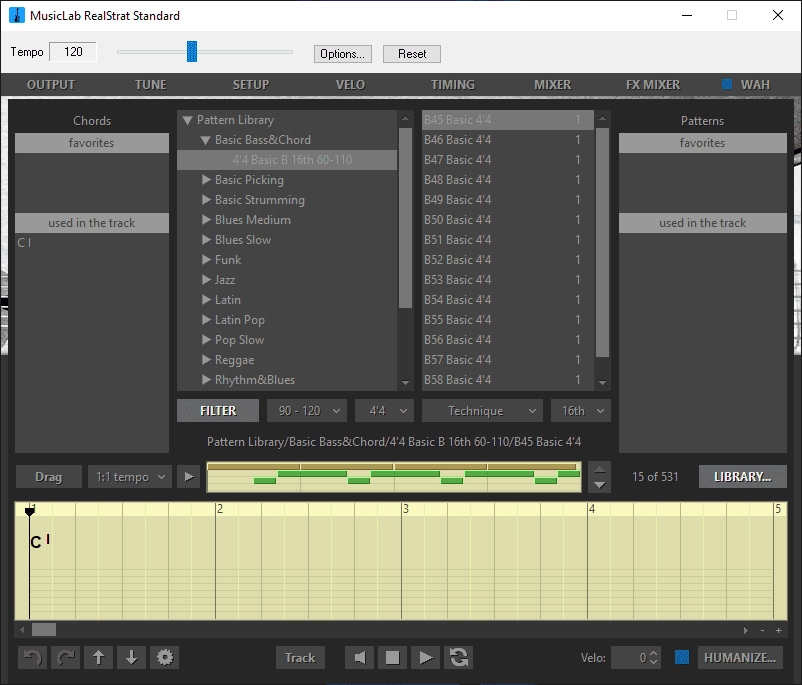Screen dimensions: 802x685
Task: Expand the Basic Picking folder
Action: tap(206, 180)
